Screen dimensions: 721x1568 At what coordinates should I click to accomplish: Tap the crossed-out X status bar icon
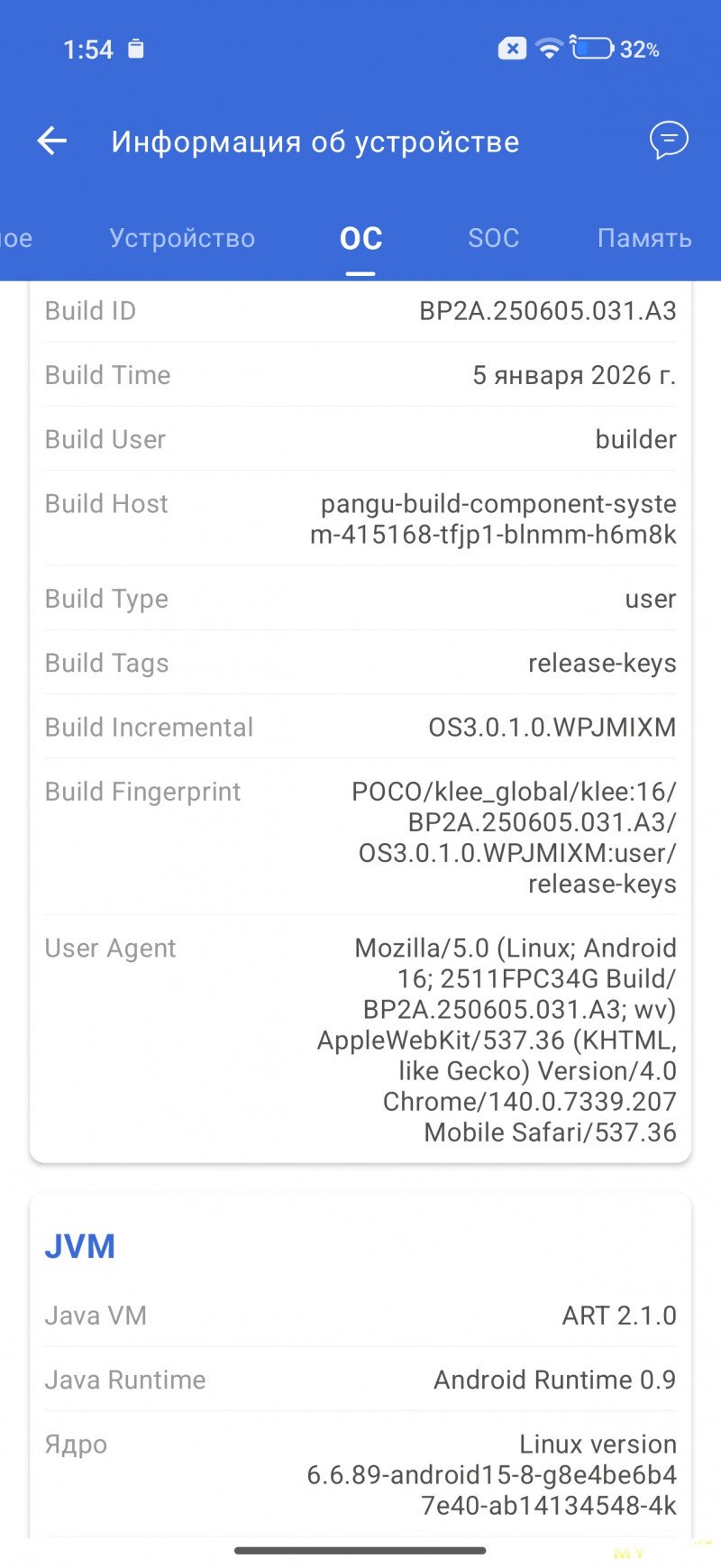click(x=512, y=49)
